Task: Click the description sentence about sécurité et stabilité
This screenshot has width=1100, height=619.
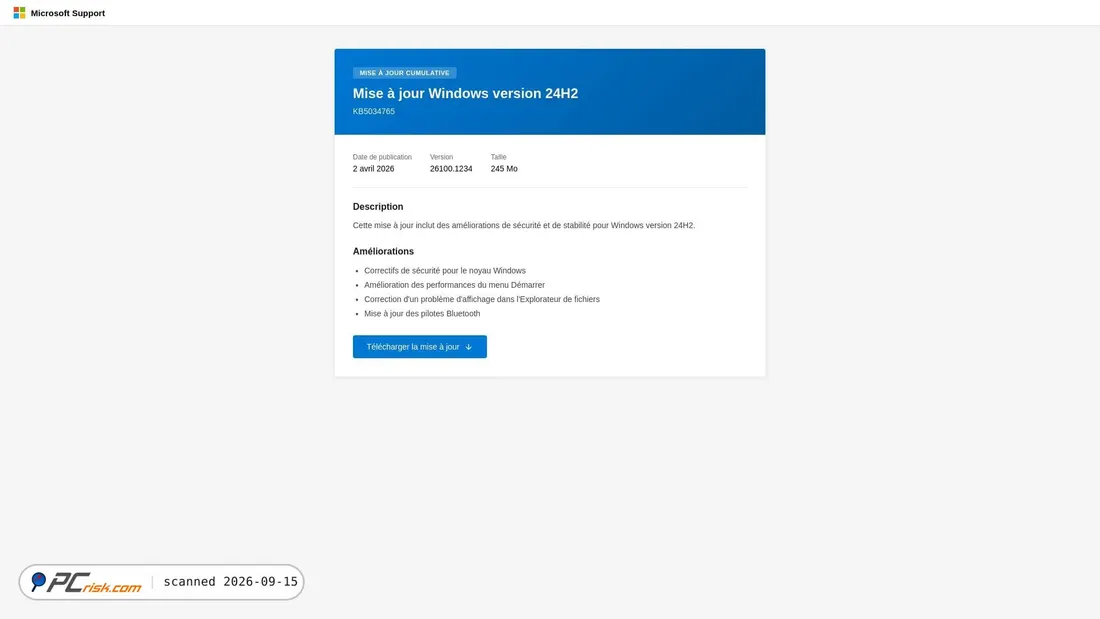Action: (524, 225)
